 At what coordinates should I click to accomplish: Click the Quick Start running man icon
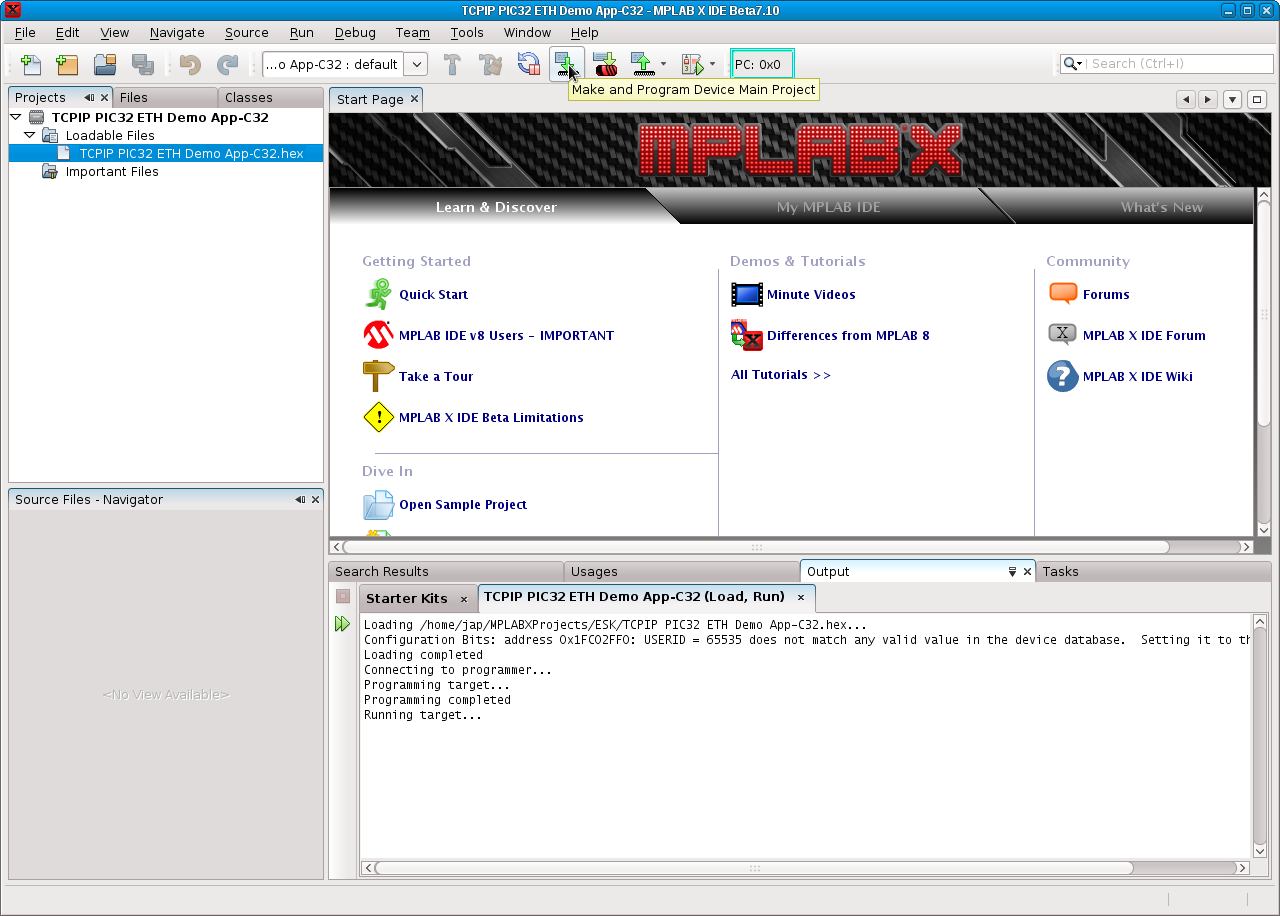click(378, 294)
